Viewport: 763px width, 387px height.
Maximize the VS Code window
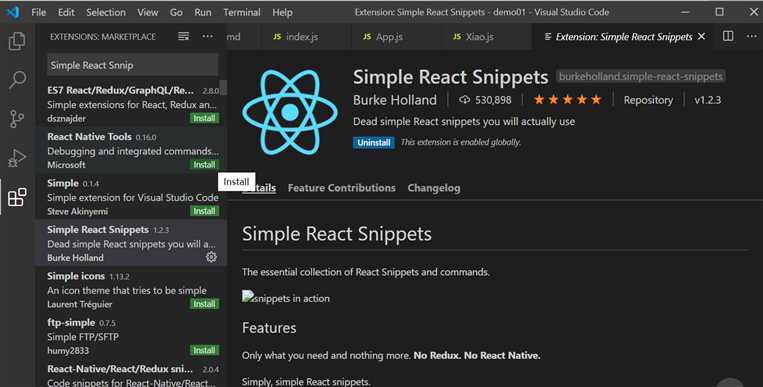coord(719,12)
